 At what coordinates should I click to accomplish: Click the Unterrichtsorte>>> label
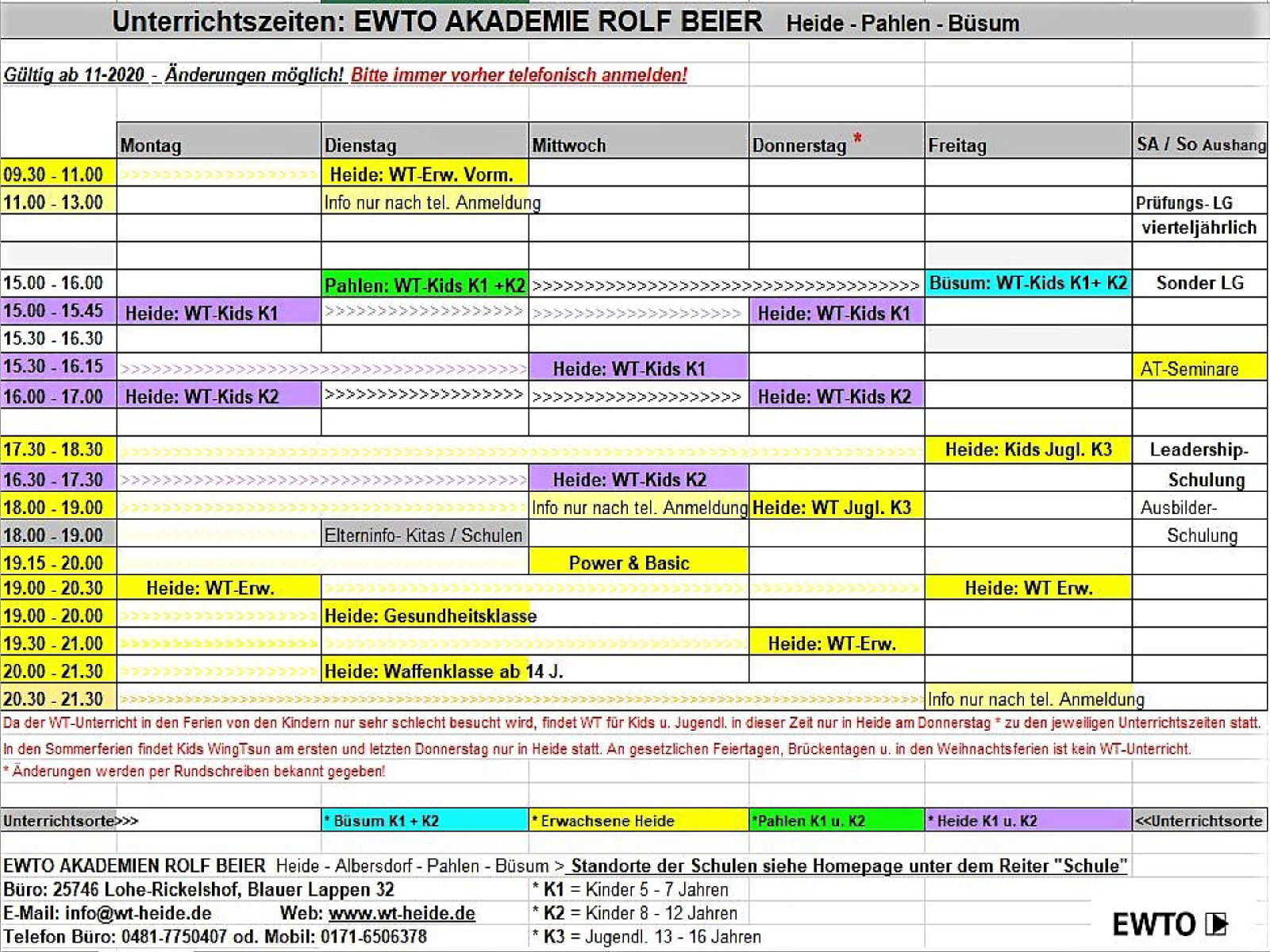tap(71, 820)
